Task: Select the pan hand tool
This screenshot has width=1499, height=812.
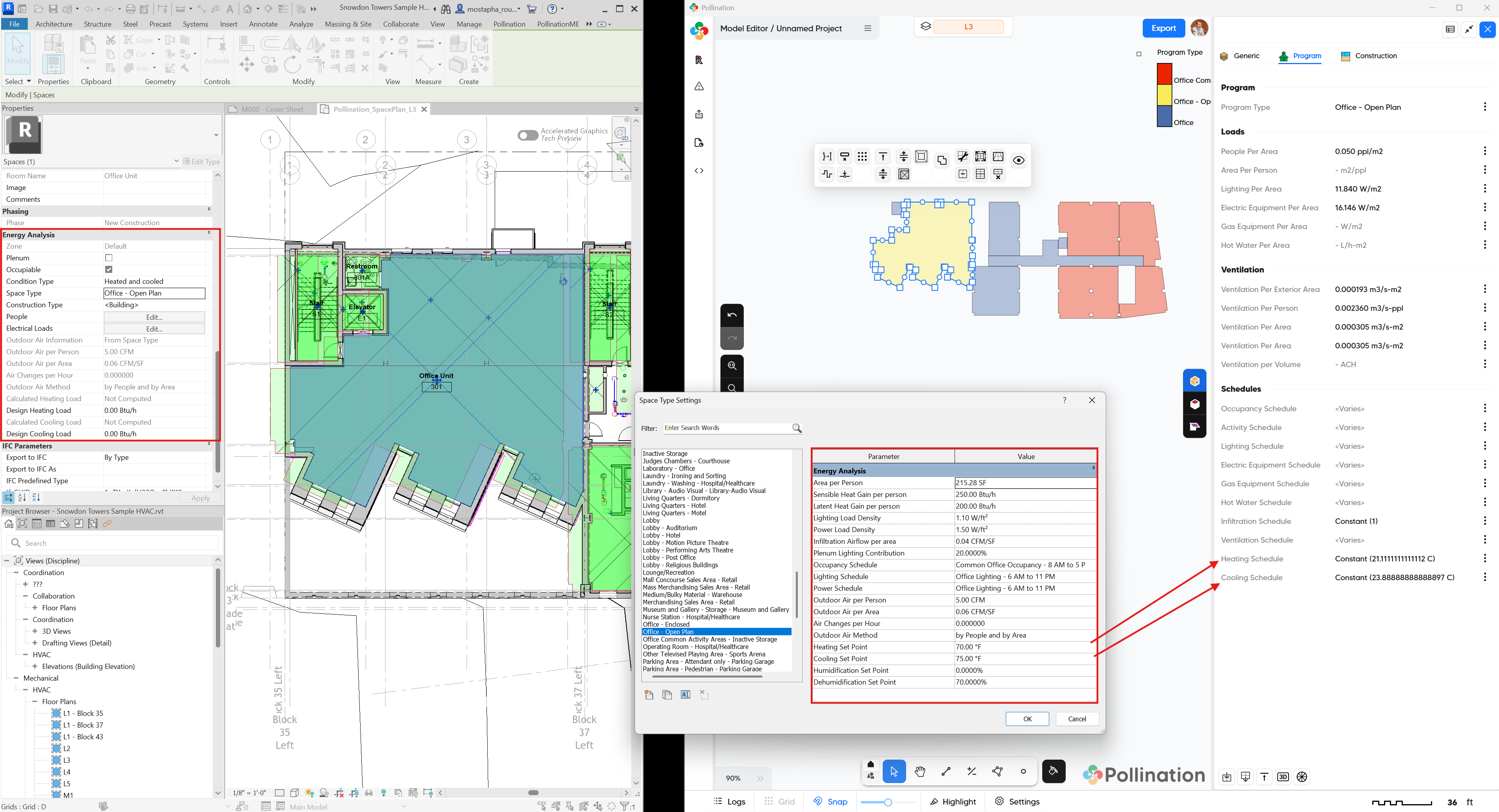Action: tap(920, 772)
